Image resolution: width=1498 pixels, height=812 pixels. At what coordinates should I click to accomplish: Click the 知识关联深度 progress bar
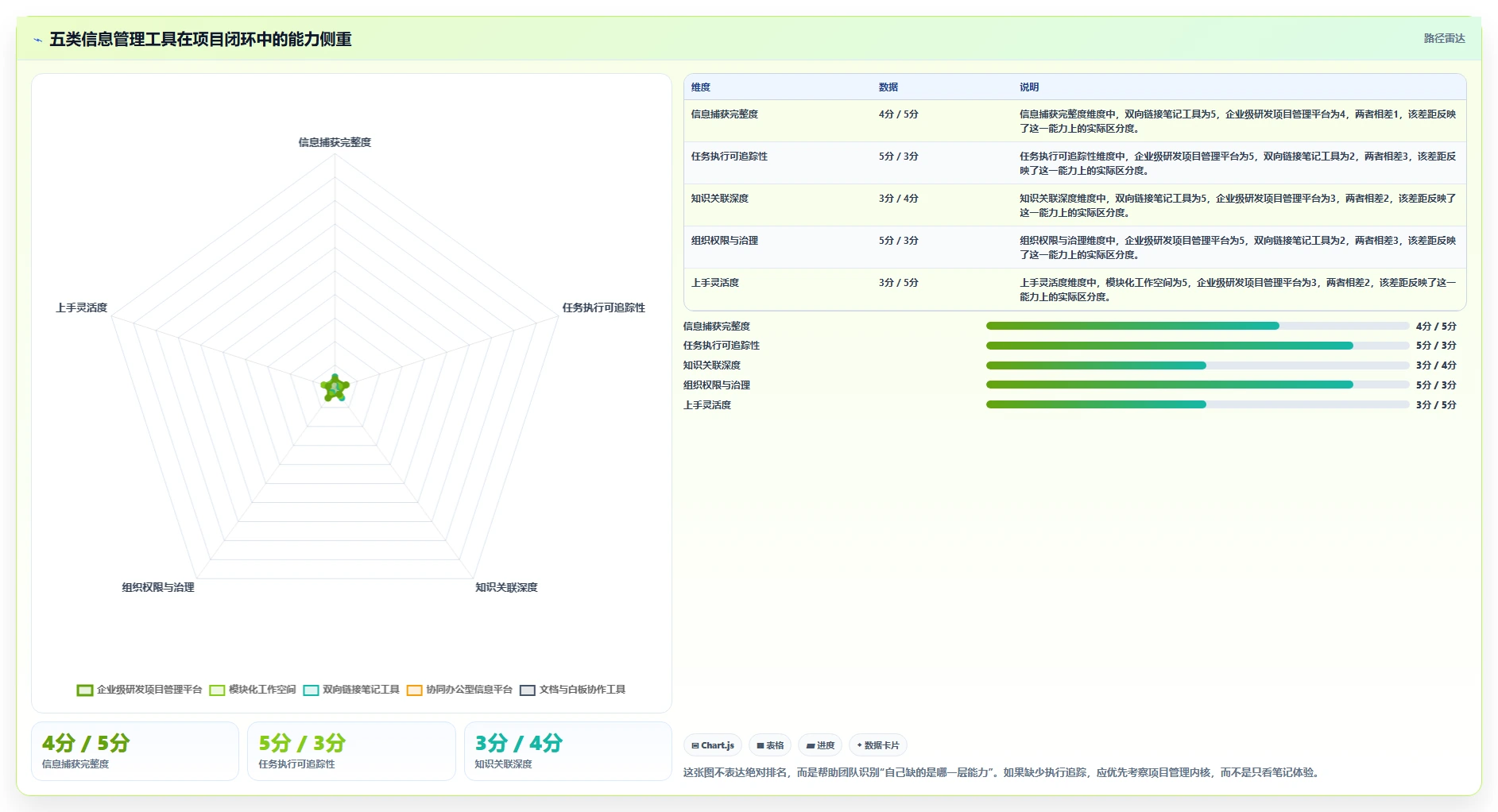click(1198, 365)
